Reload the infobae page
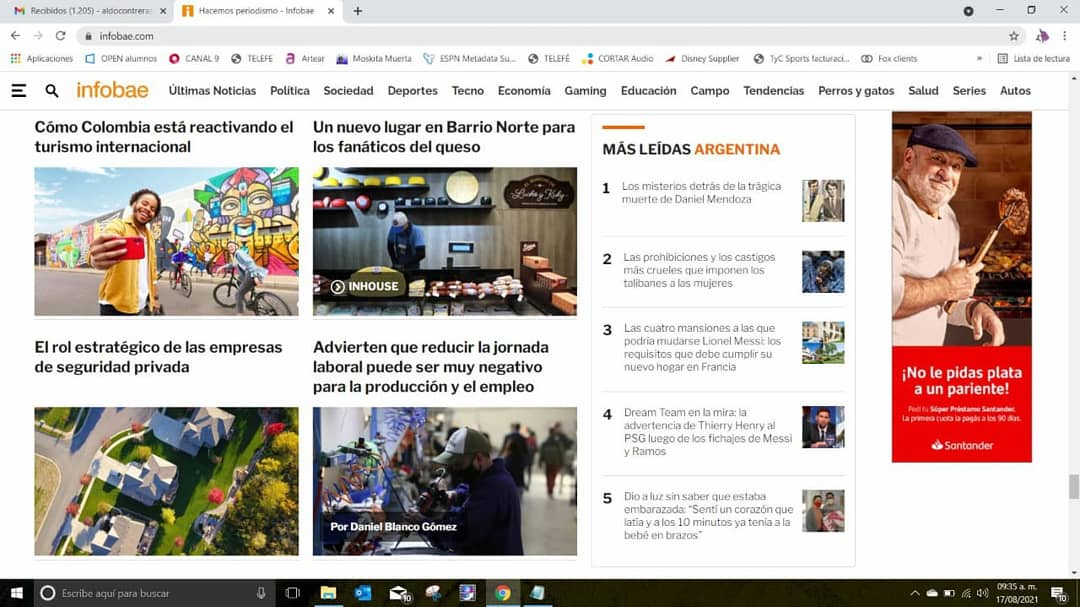The width and height of the screenshot is (1080, 607). [x=61, y=36]
